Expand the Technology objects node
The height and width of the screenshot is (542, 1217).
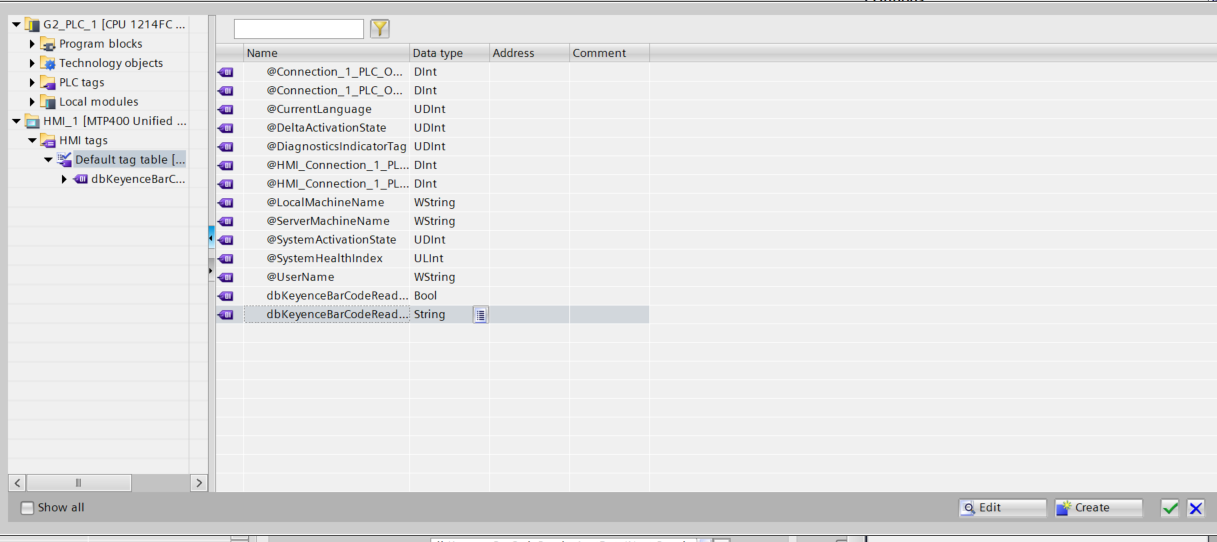(32, 63)
